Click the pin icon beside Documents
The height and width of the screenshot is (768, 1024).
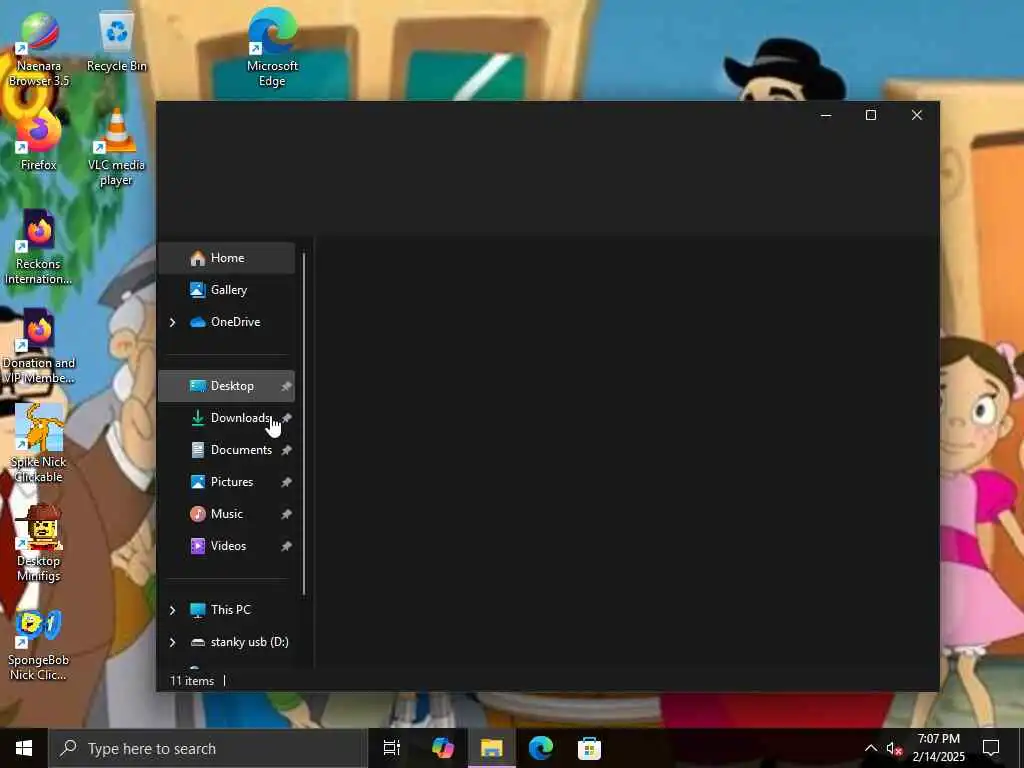pyautogui.click(x=286, y=450)
